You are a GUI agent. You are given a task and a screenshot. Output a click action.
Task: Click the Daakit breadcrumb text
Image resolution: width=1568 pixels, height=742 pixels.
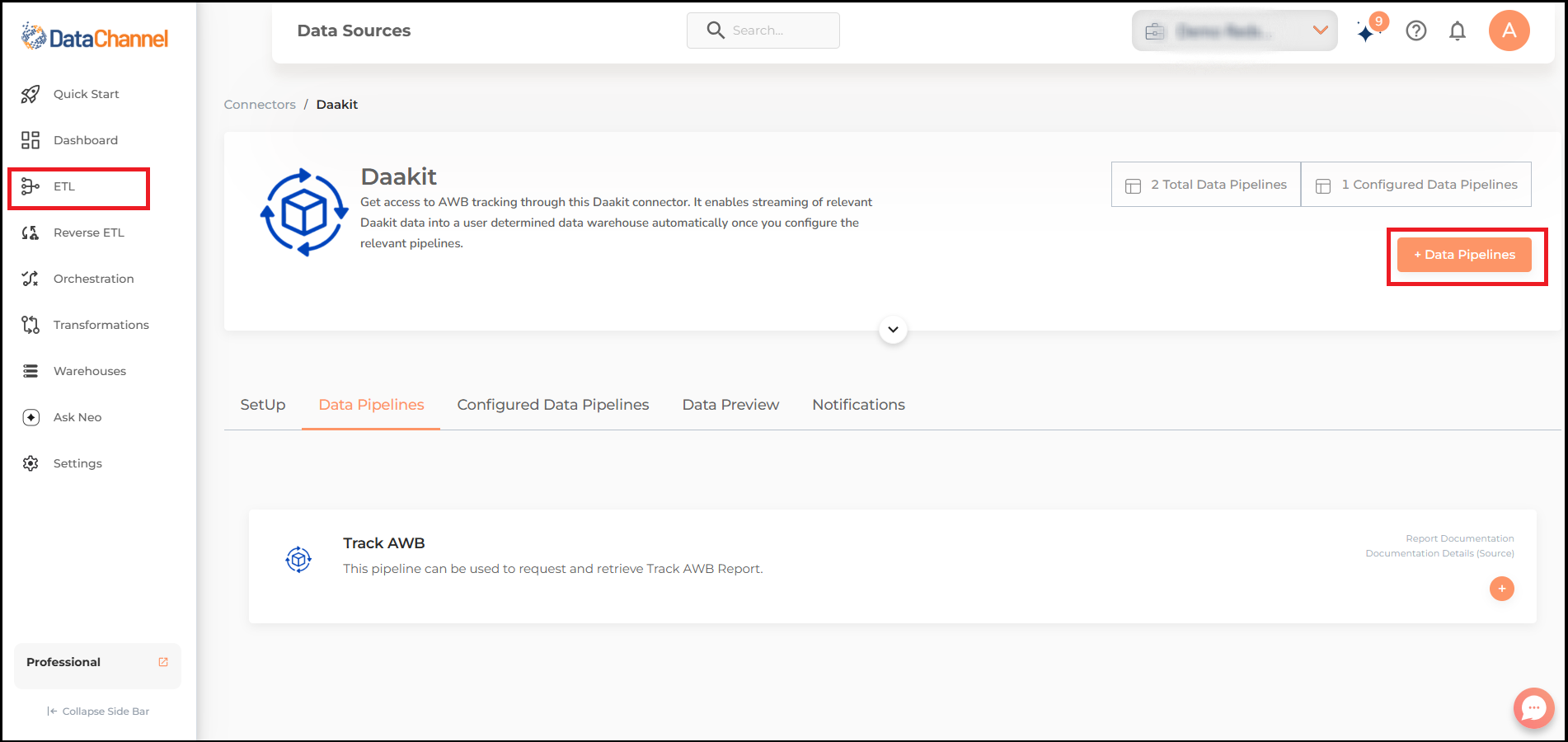tap(337, 105)
